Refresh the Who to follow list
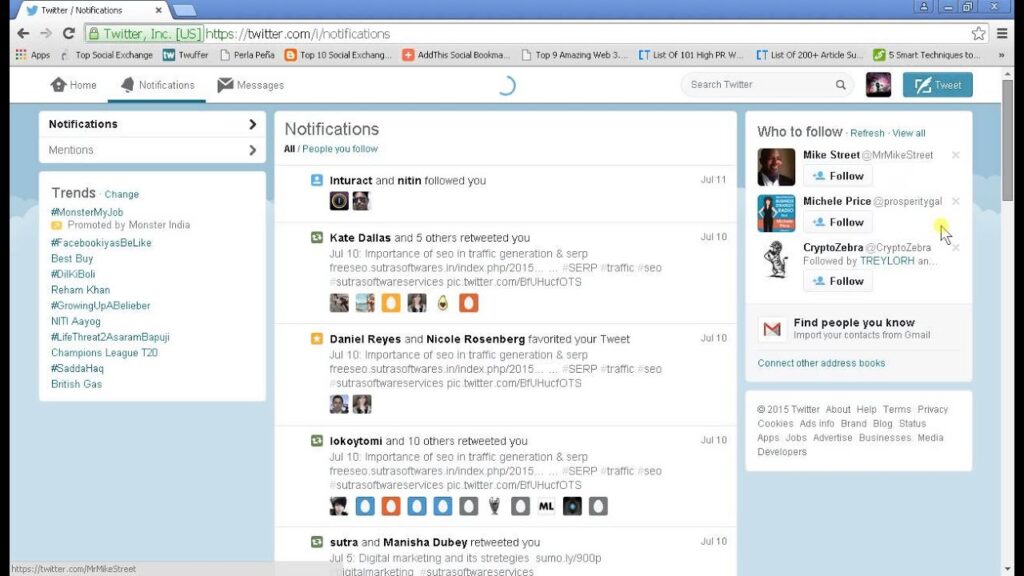1024x576 pixels. click(867, 133)
